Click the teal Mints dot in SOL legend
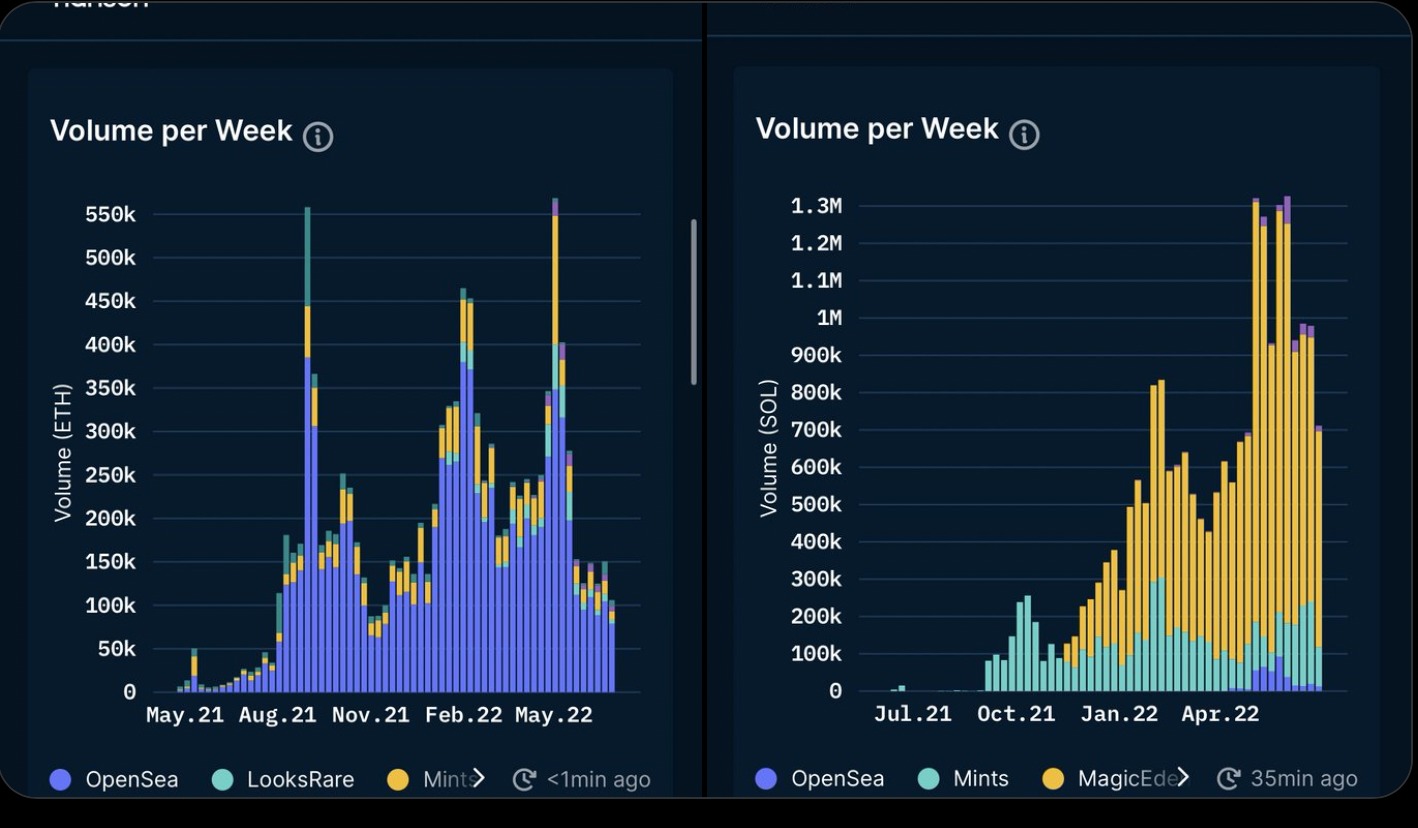1418x828 pixels. [929, 779]
